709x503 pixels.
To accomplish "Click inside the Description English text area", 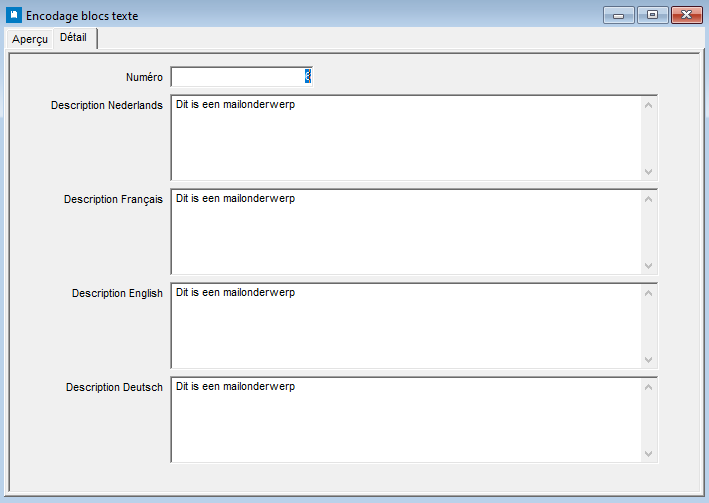I will point(406,326).
